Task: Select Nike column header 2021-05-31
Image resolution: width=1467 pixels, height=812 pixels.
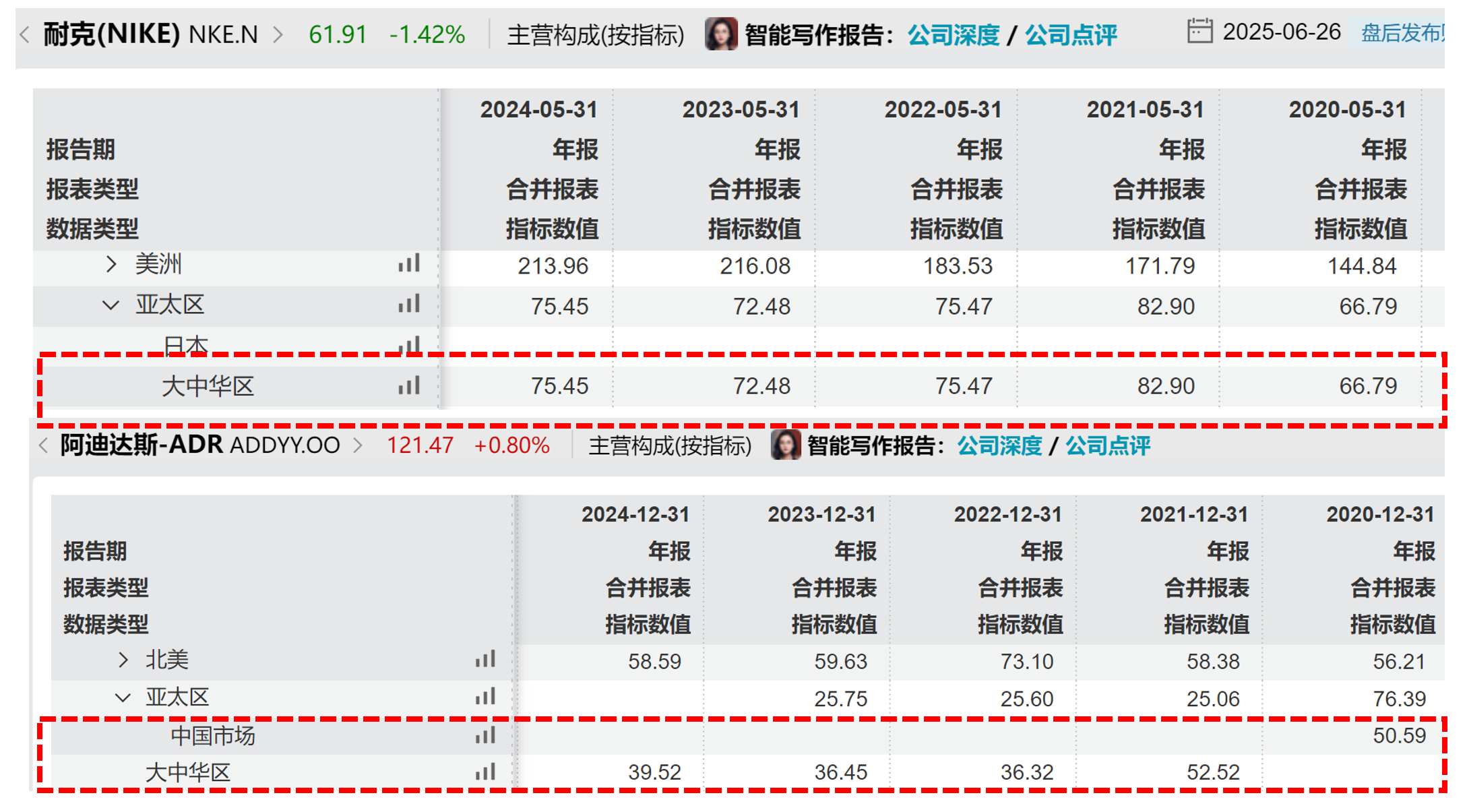Action: (x=1145, y=109)
